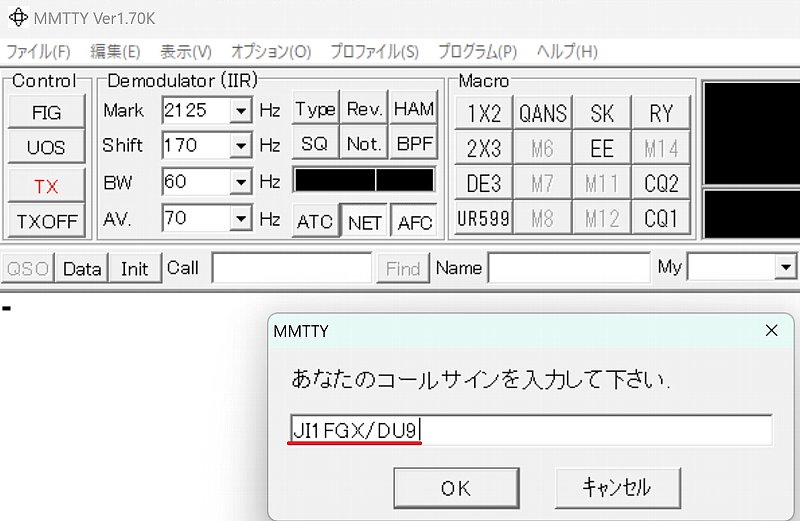Toggle the Rev. reverse button
This screenshot has height=521, width=800.
(364, 108)
